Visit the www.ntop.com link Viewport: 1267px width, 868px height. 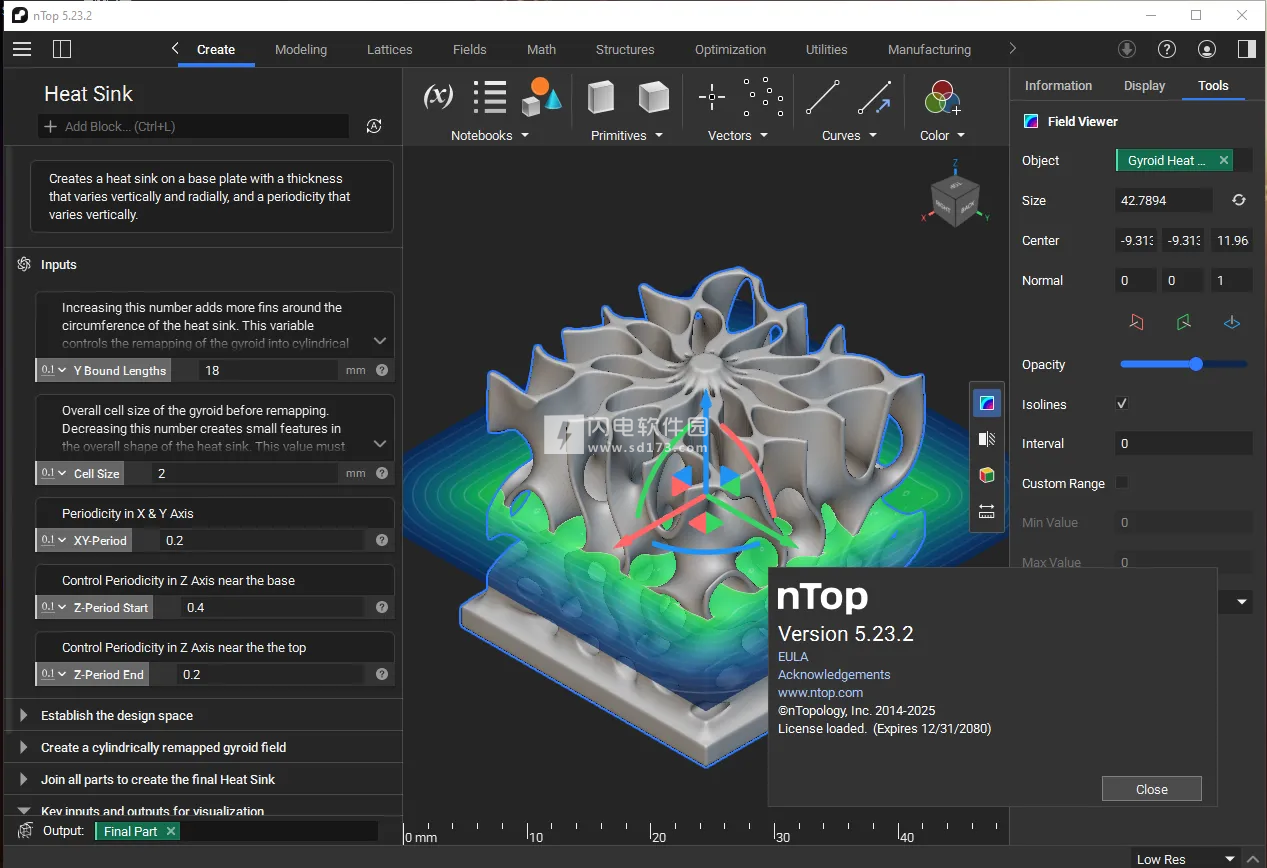[820, 692]
